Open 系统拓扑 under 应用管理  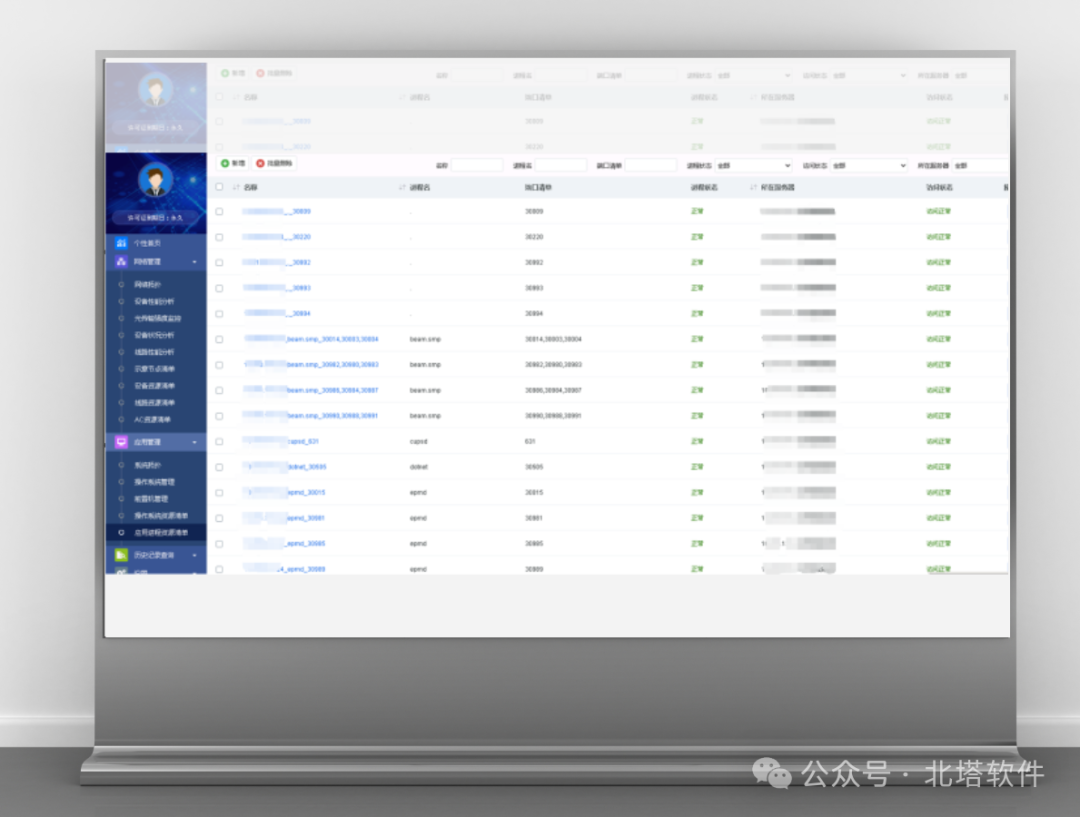point(147,465)
